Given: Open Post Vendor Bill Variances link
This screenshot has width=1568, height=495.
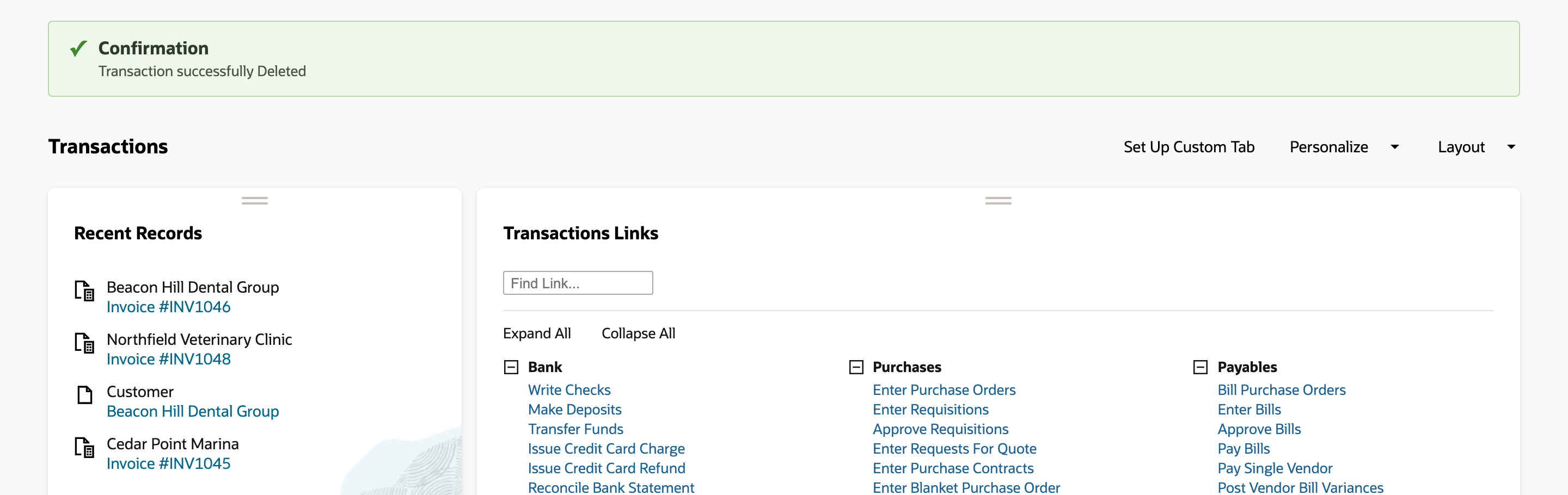Looking at the screenshot, I should (1300, 488).
